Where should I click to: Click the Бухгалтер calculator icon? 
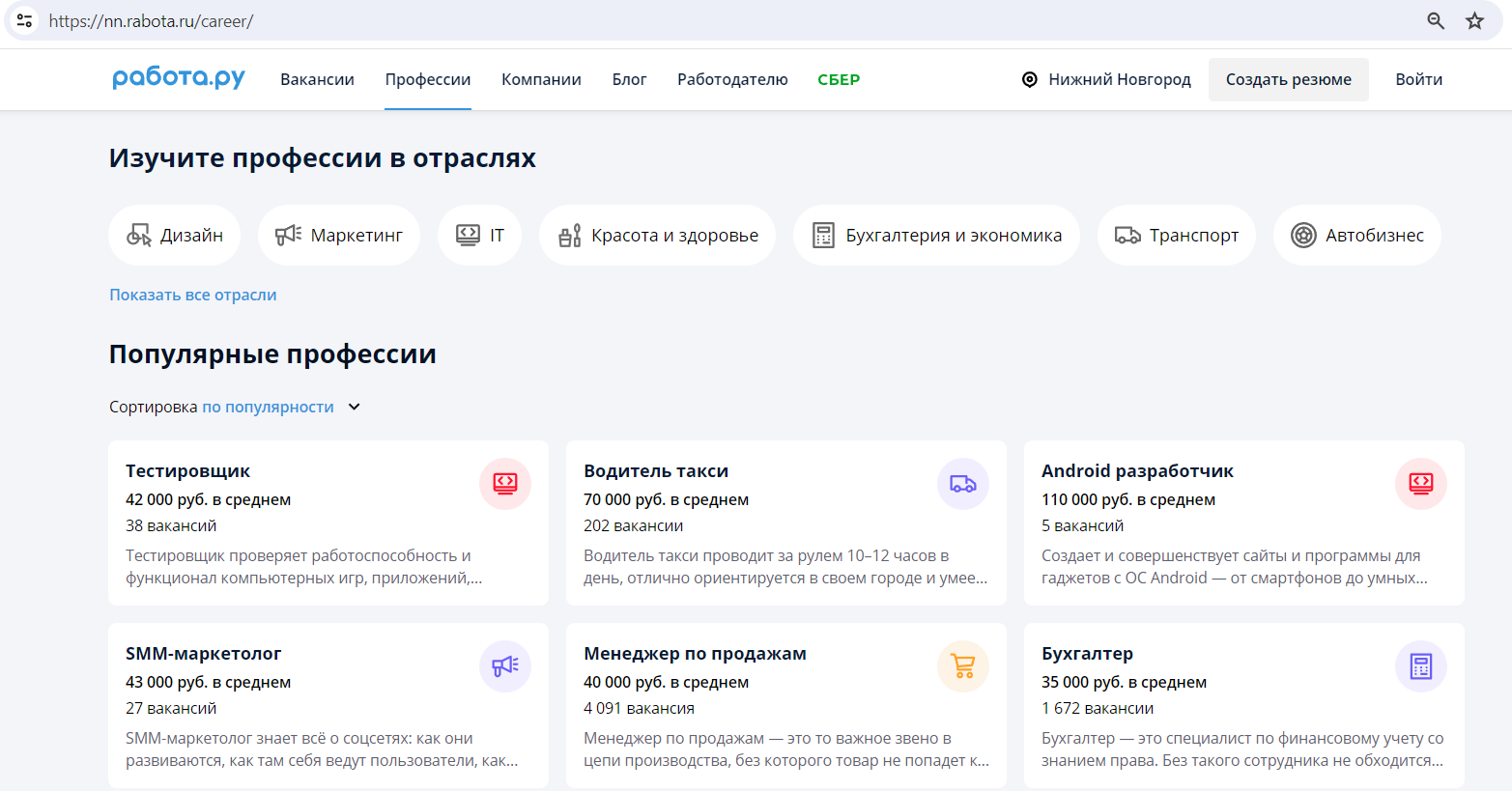pyautogui.click(x=1420, y=665)
